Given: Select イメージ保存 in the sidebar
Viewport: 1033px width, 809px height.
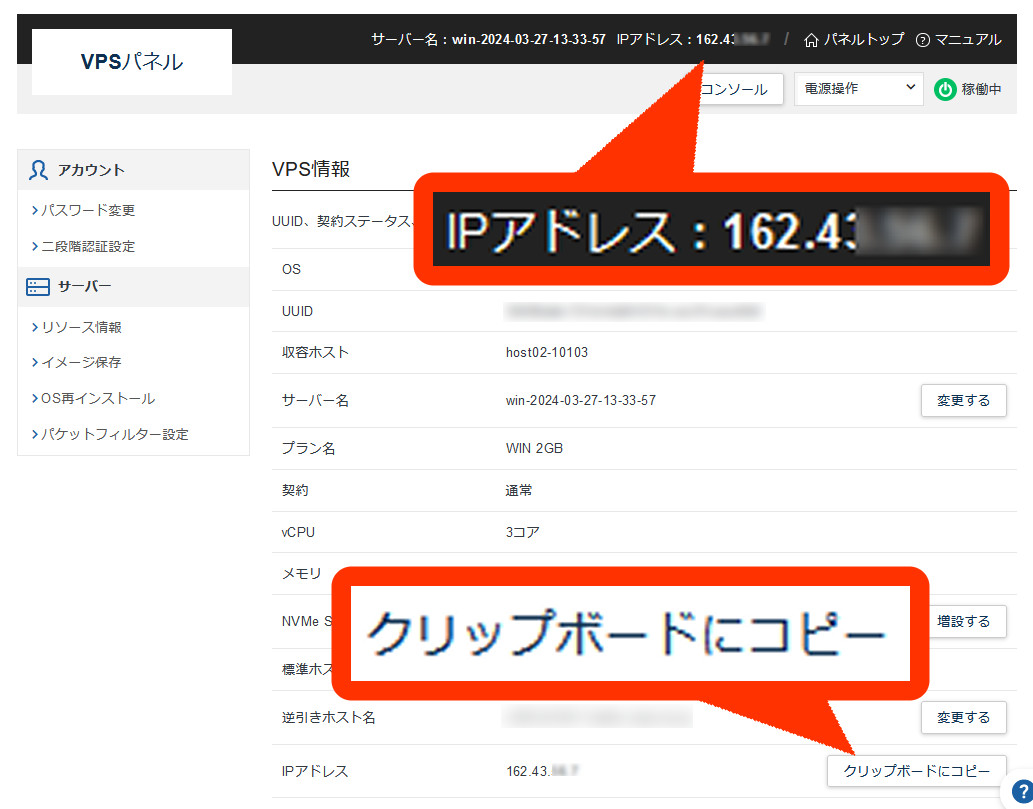Looking at the screenshot, I should pos(86,362).
